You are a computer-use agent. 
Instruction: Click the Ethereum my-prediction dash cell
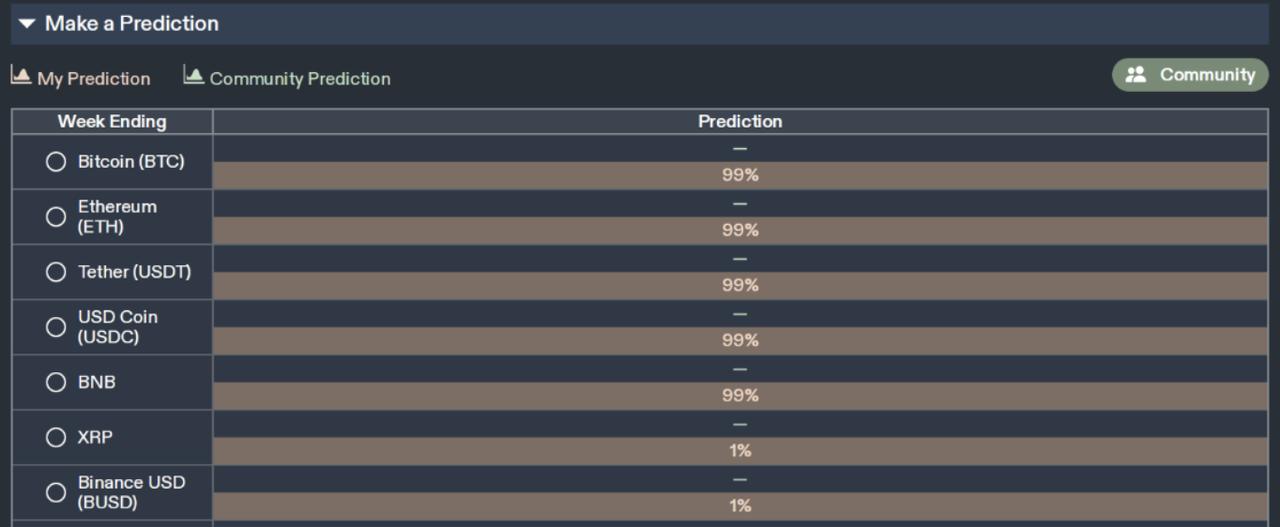click(740, 204)
